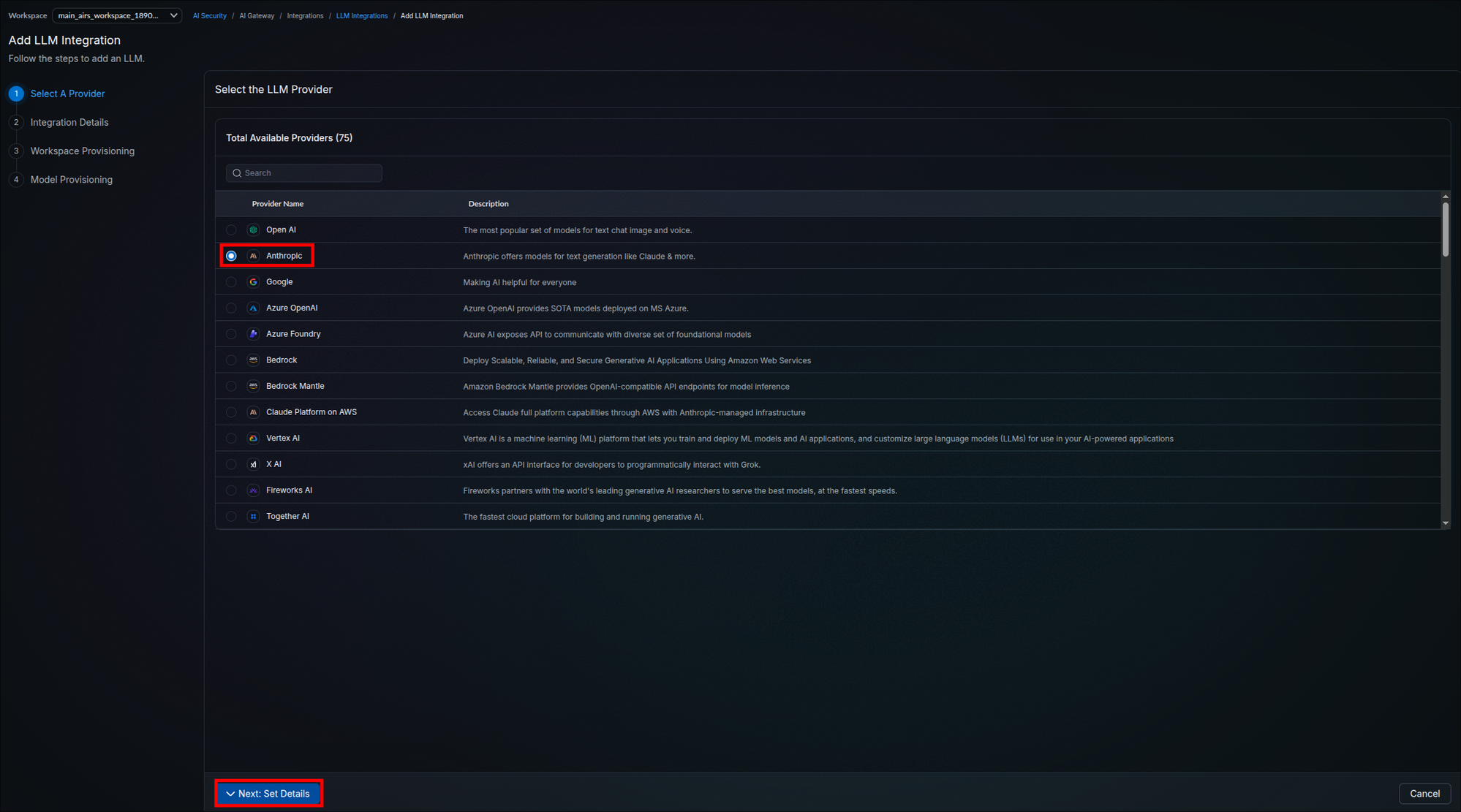Image resolution: width=1461 pixels, height=812 pixels.
Task: Select the Open AI radio button
Action: pyautogui.click(x=231, y=229)
